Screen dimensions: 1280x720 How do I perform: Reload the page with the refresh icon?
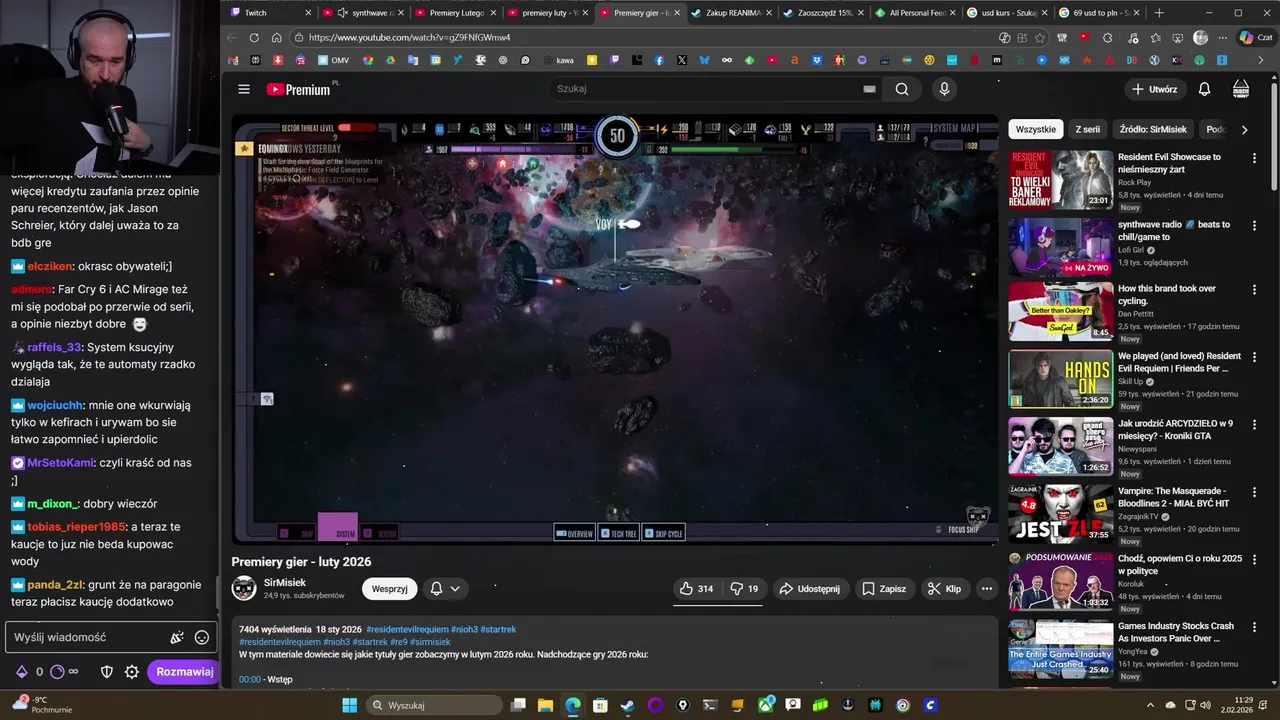coord(254,38)
